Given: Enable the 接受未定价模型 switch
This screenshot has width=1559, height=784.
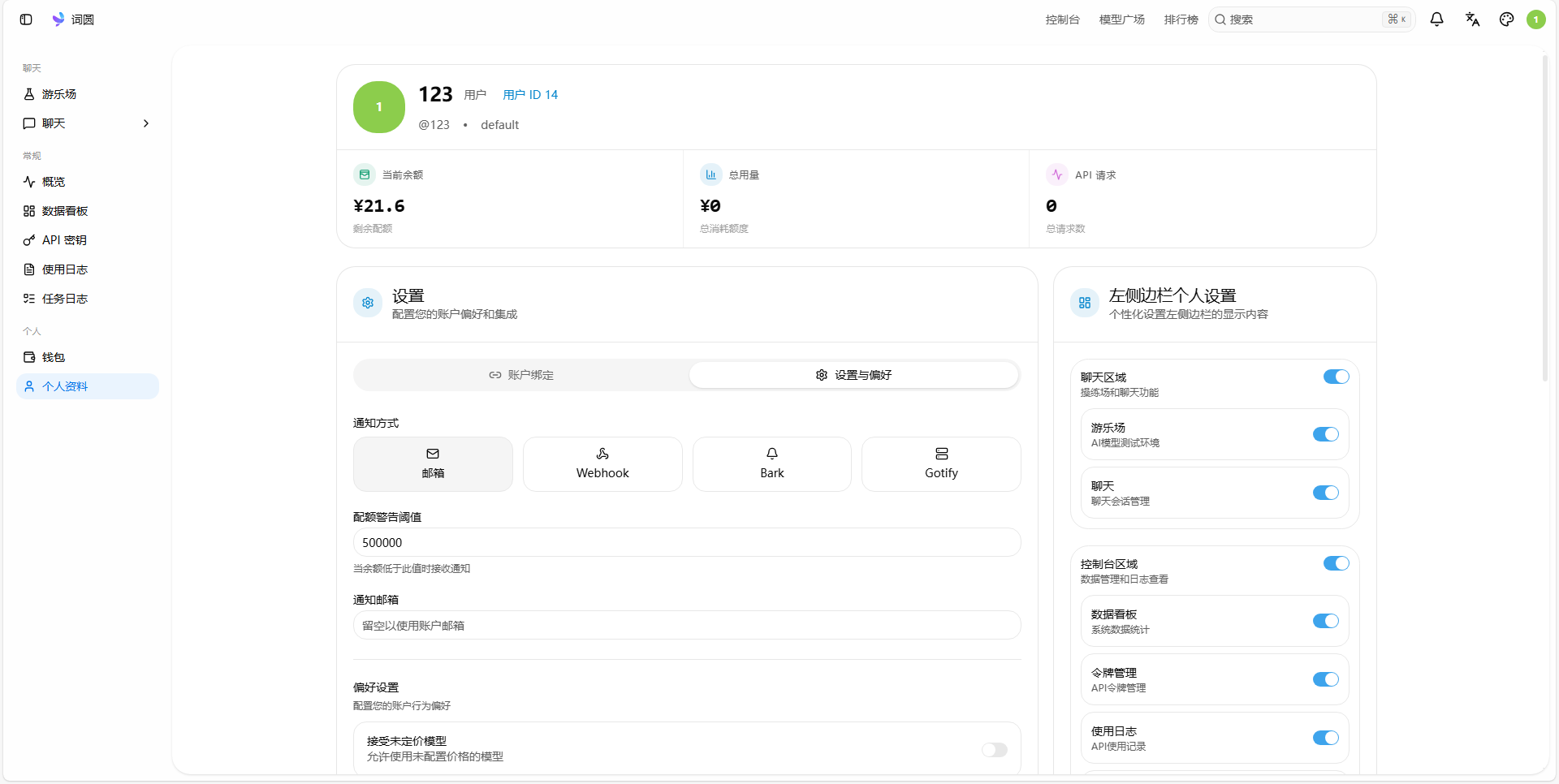Looking at the screenshot, I should 995,750.
